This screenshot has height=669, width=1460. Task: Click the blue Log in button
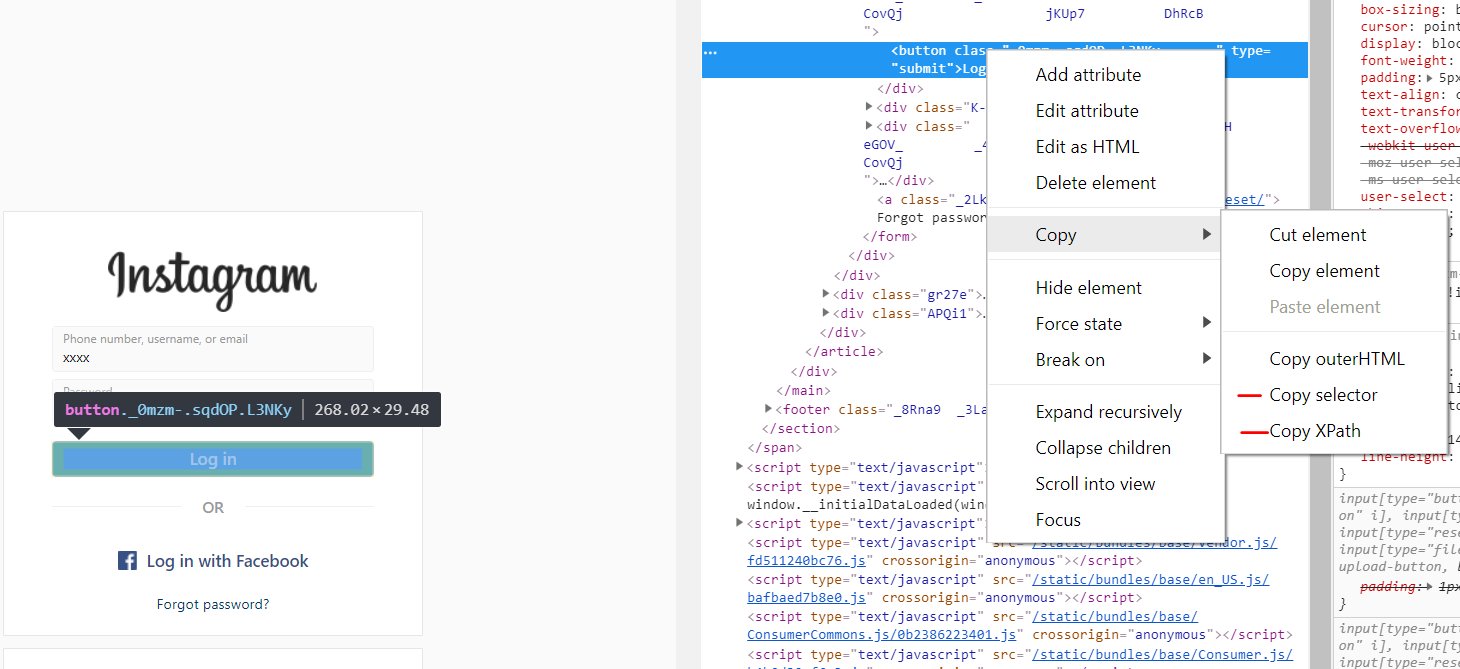point(213,459)
